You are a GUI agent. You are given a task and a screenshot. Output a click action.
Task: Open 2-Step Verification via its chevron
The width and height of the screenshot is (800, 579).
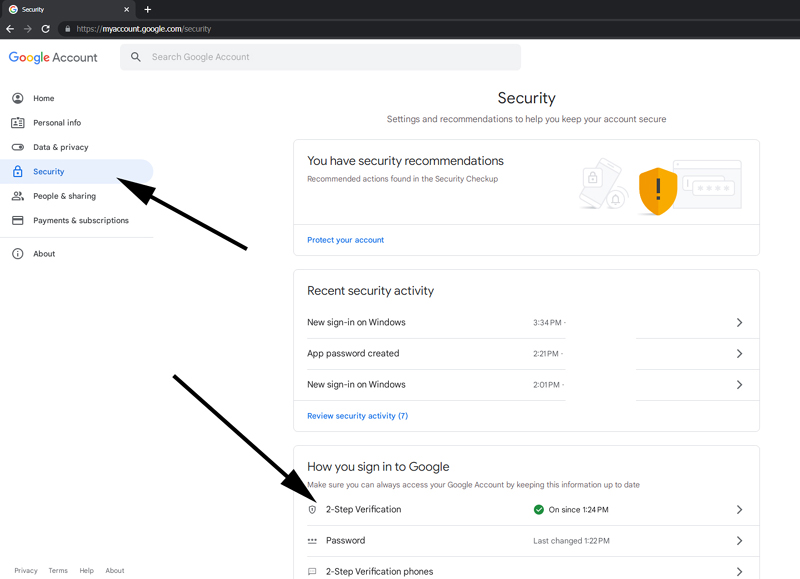click(x=739, y=510)
